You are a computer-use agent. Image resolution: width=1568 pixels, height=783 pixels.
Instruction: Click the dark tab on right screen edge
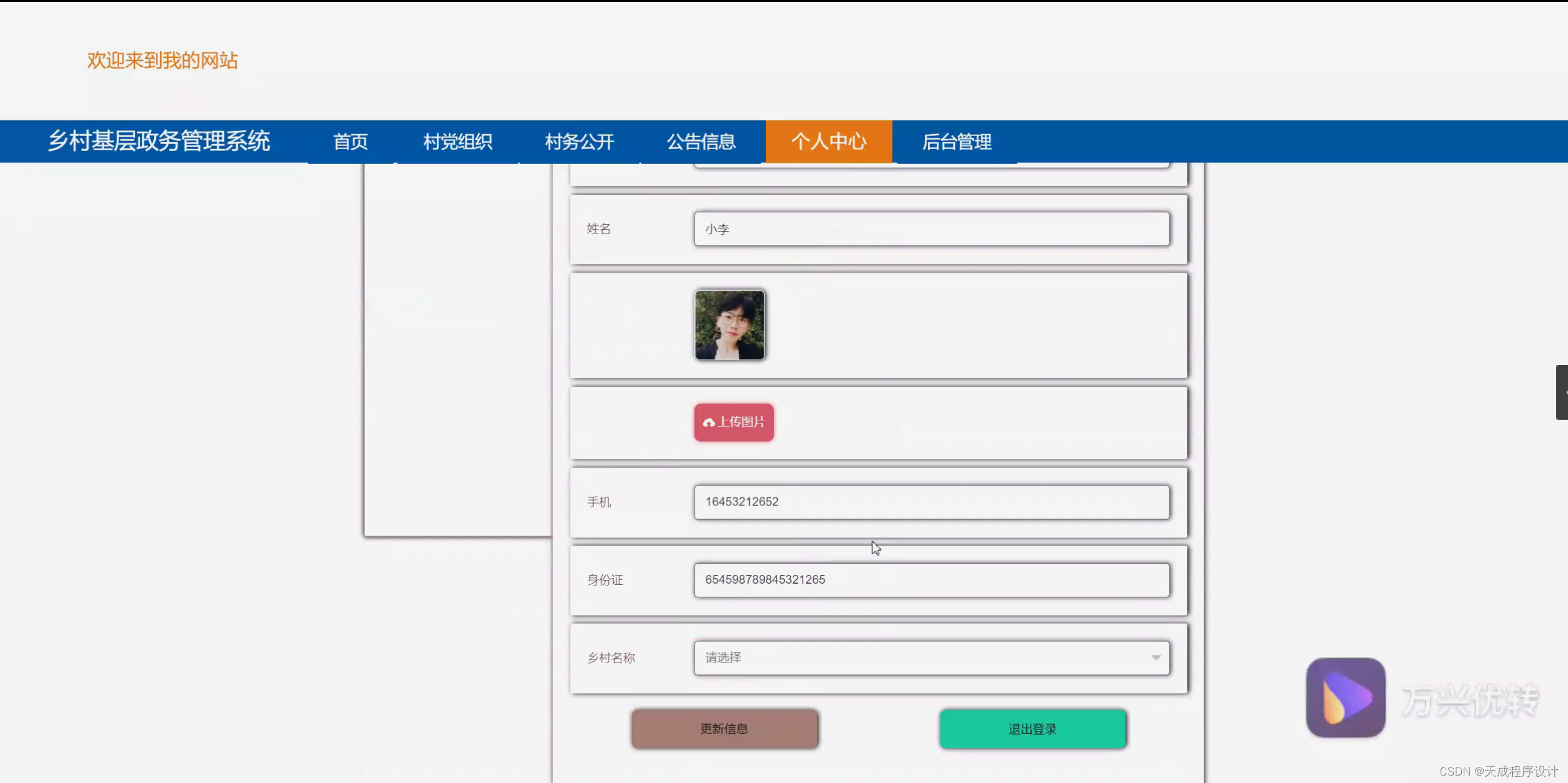pos(1560,392)
